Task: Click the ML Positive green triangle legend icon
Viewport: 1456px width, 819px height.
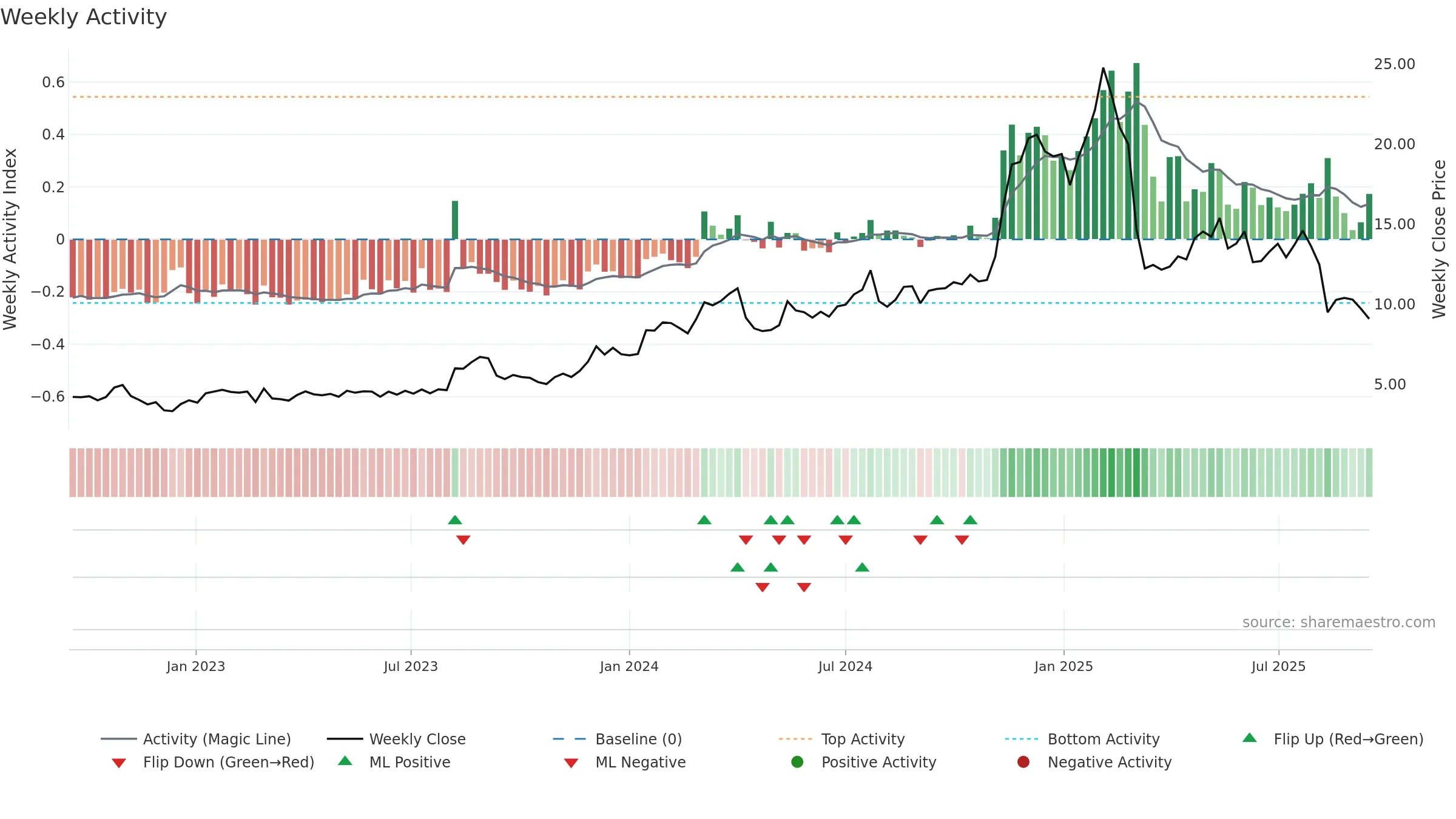Action: pyautogui.click(x=345, y=761)
